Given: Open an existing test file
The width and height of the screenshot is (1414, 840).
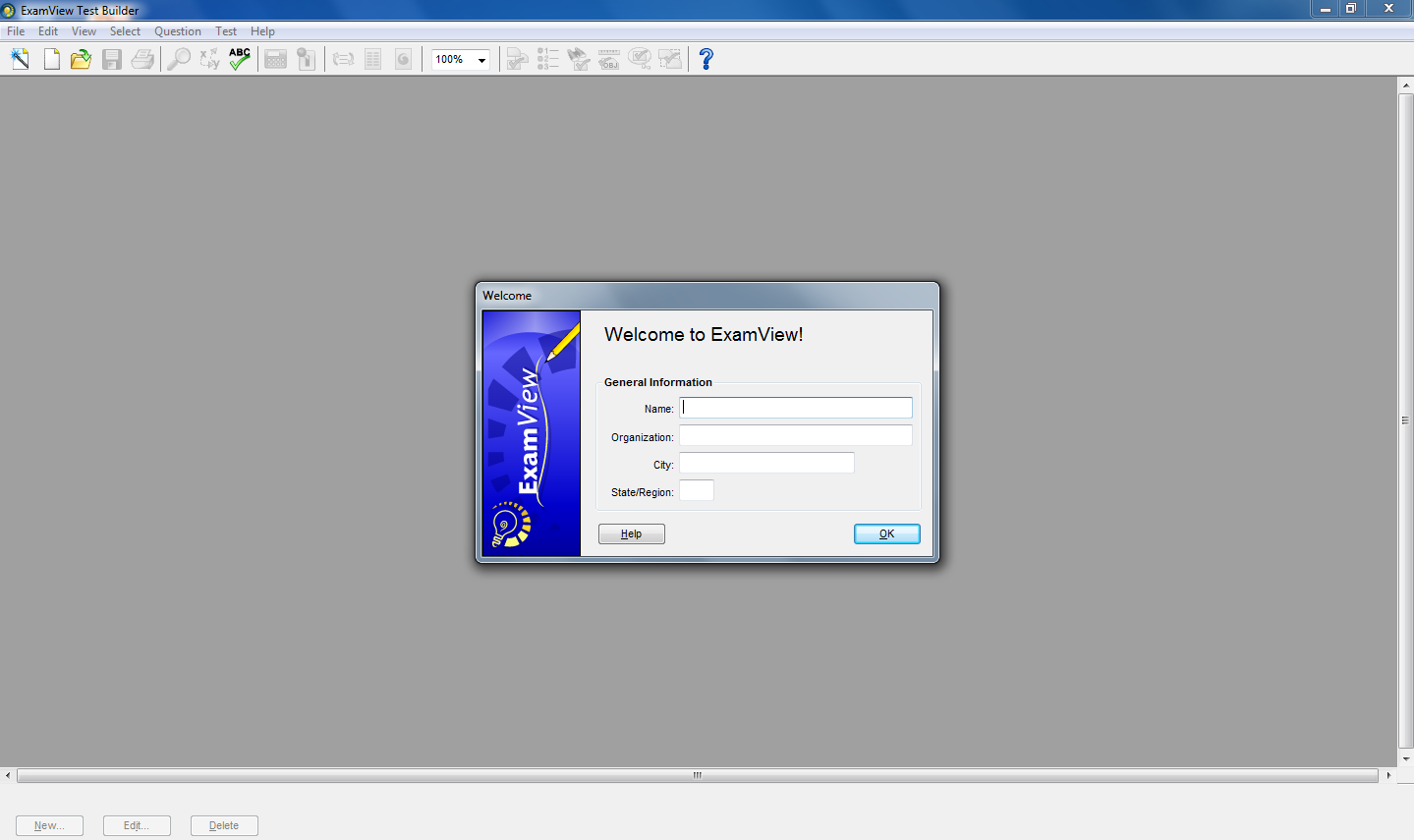Looking at the screenshot, I should [x=81, y=59].
